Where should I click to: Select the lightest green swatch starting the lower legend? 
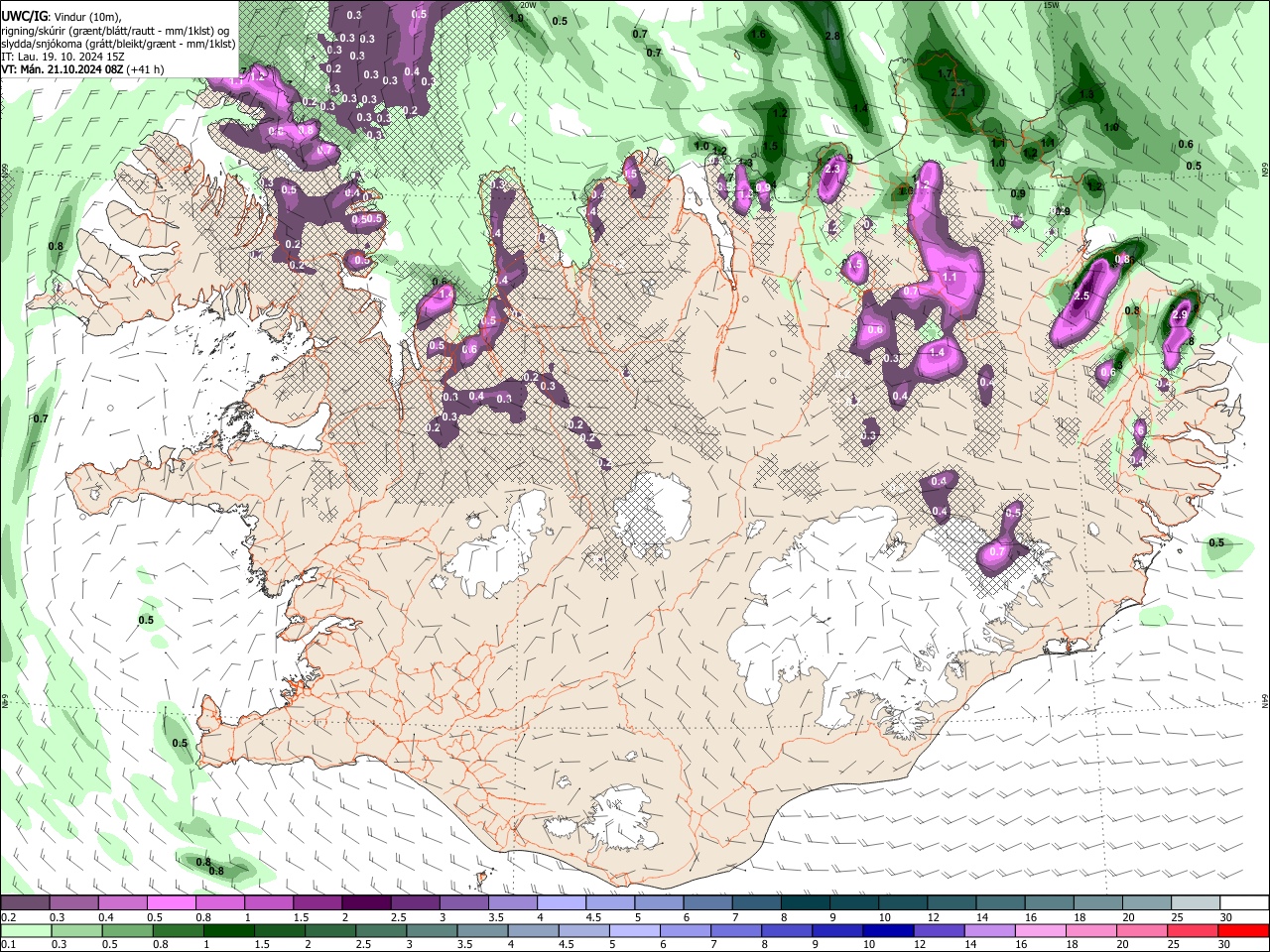[25, 930]
